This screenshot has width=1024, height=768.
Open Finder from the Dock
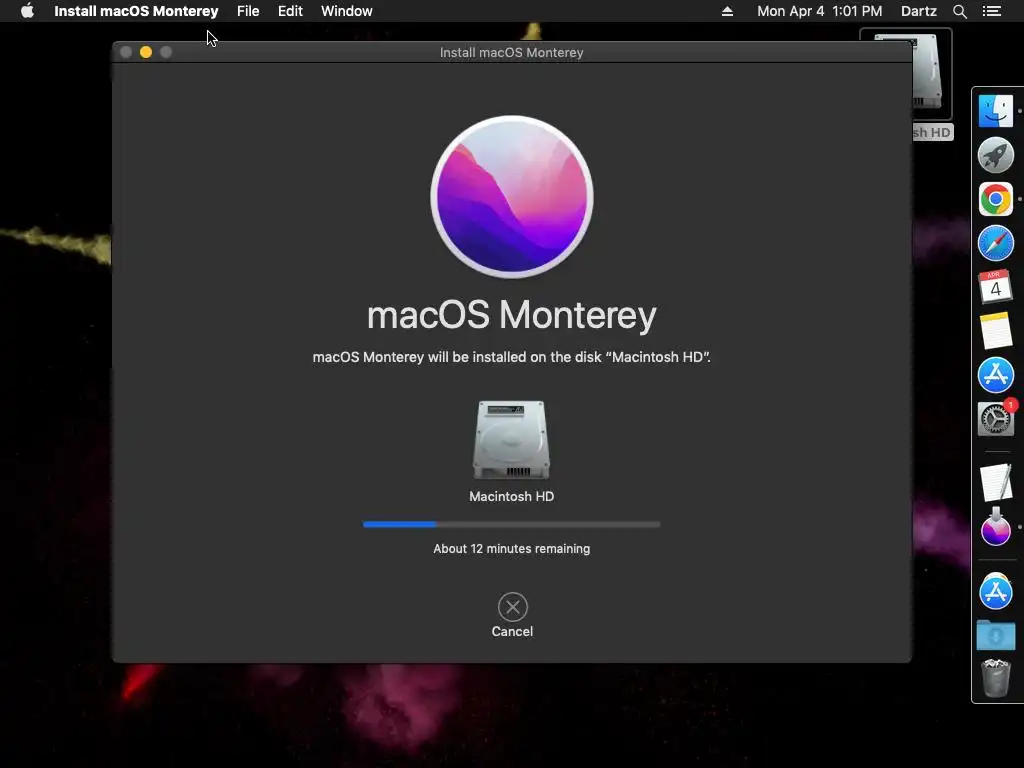point(995,111)
